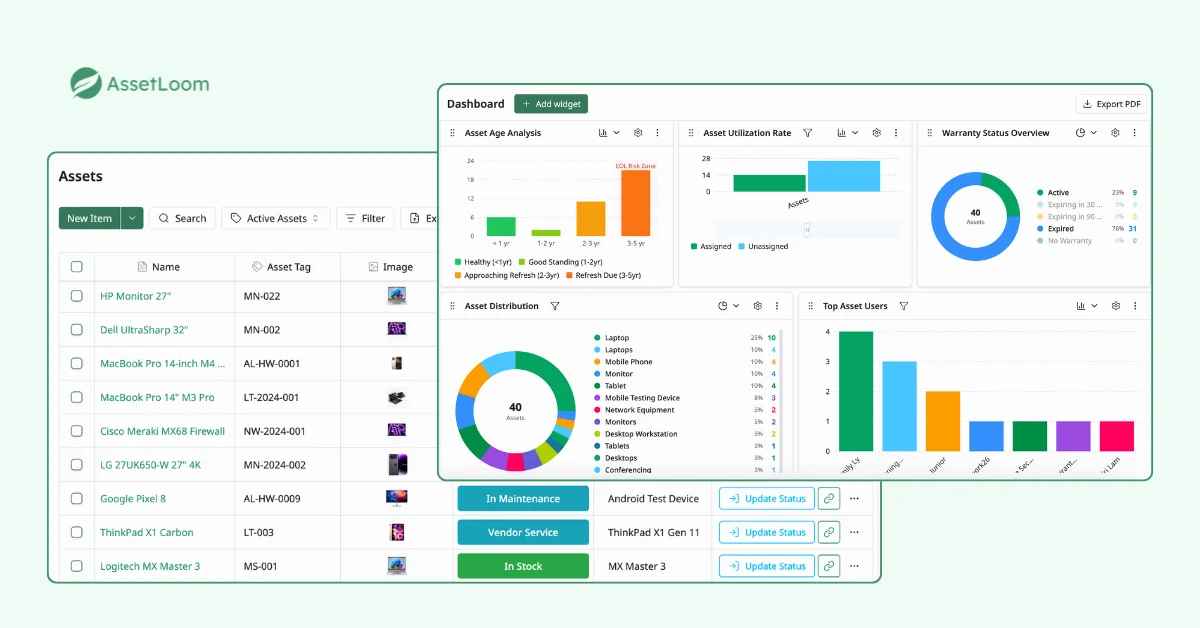Click the Add widget button
Screen dimensions: 1200x628
[x=551, y=104]
